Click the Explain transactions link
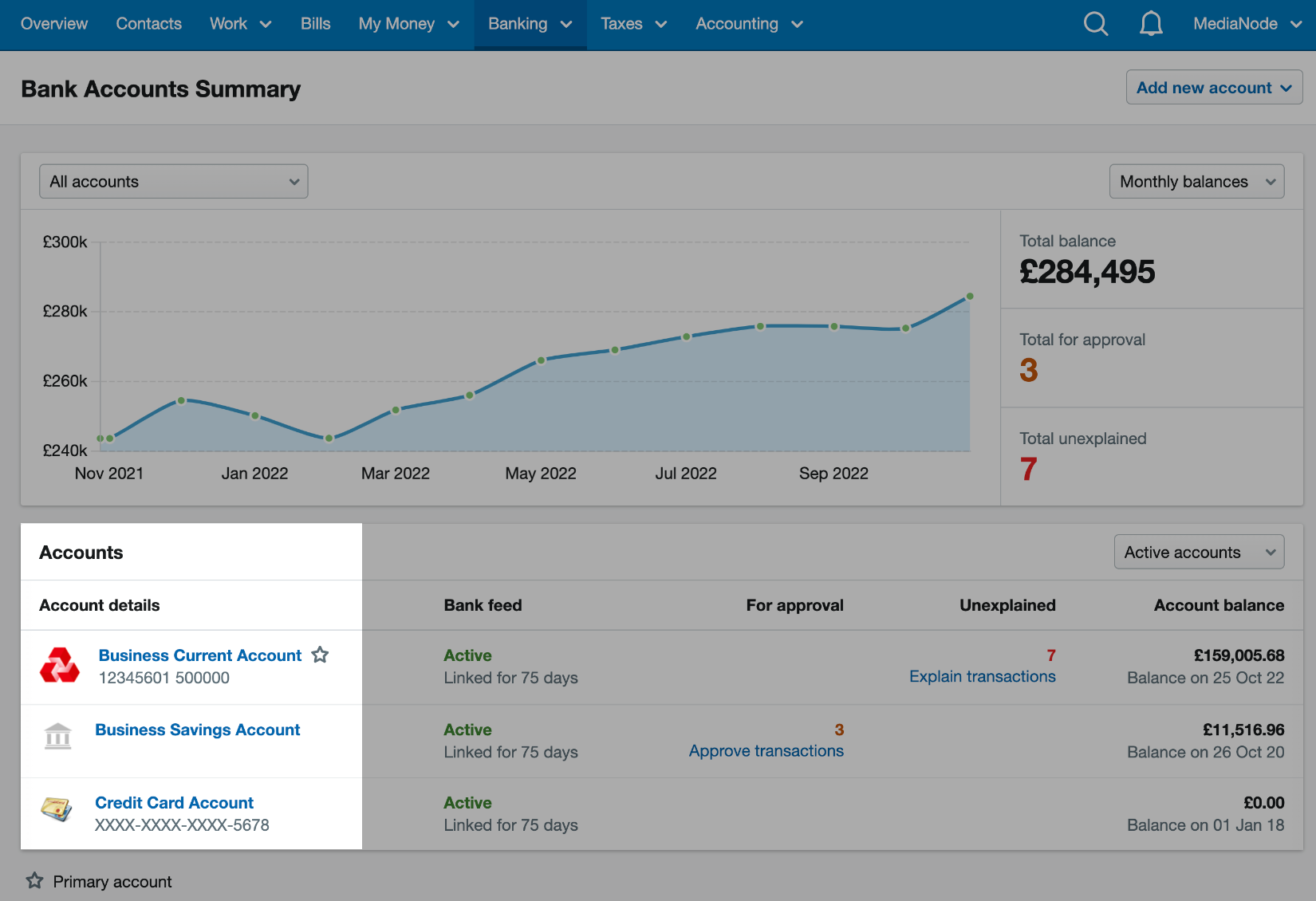 (x=982, y=677)
